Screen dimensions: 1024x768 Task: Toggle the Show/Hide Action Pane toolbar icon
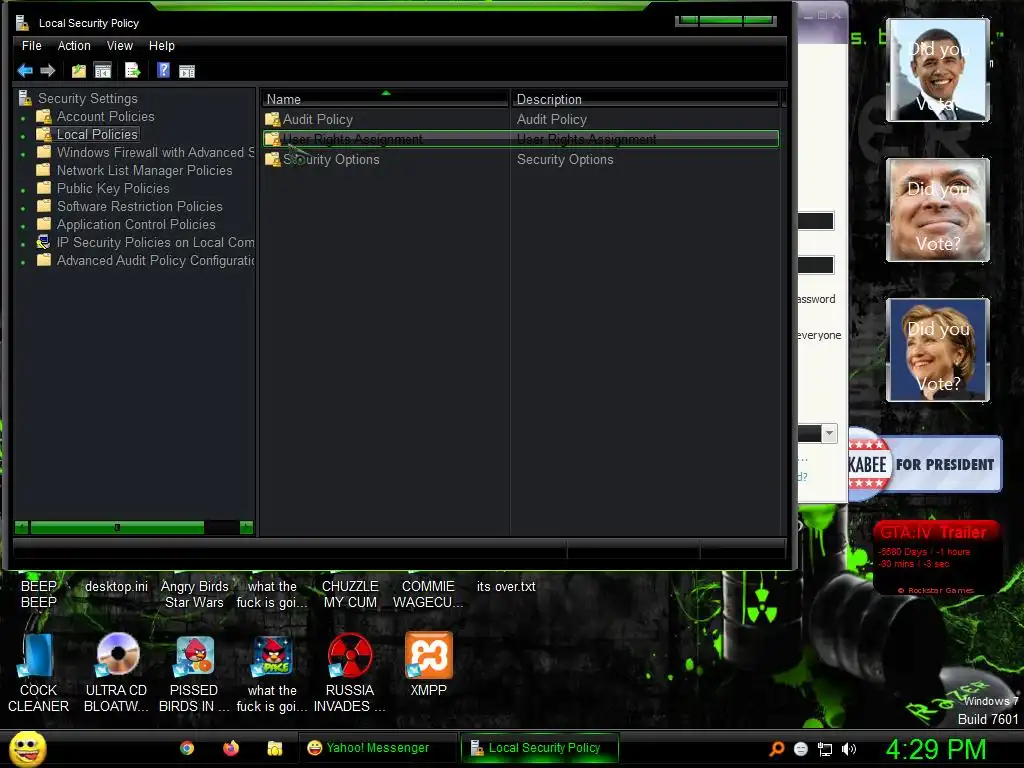coord(187,71)
